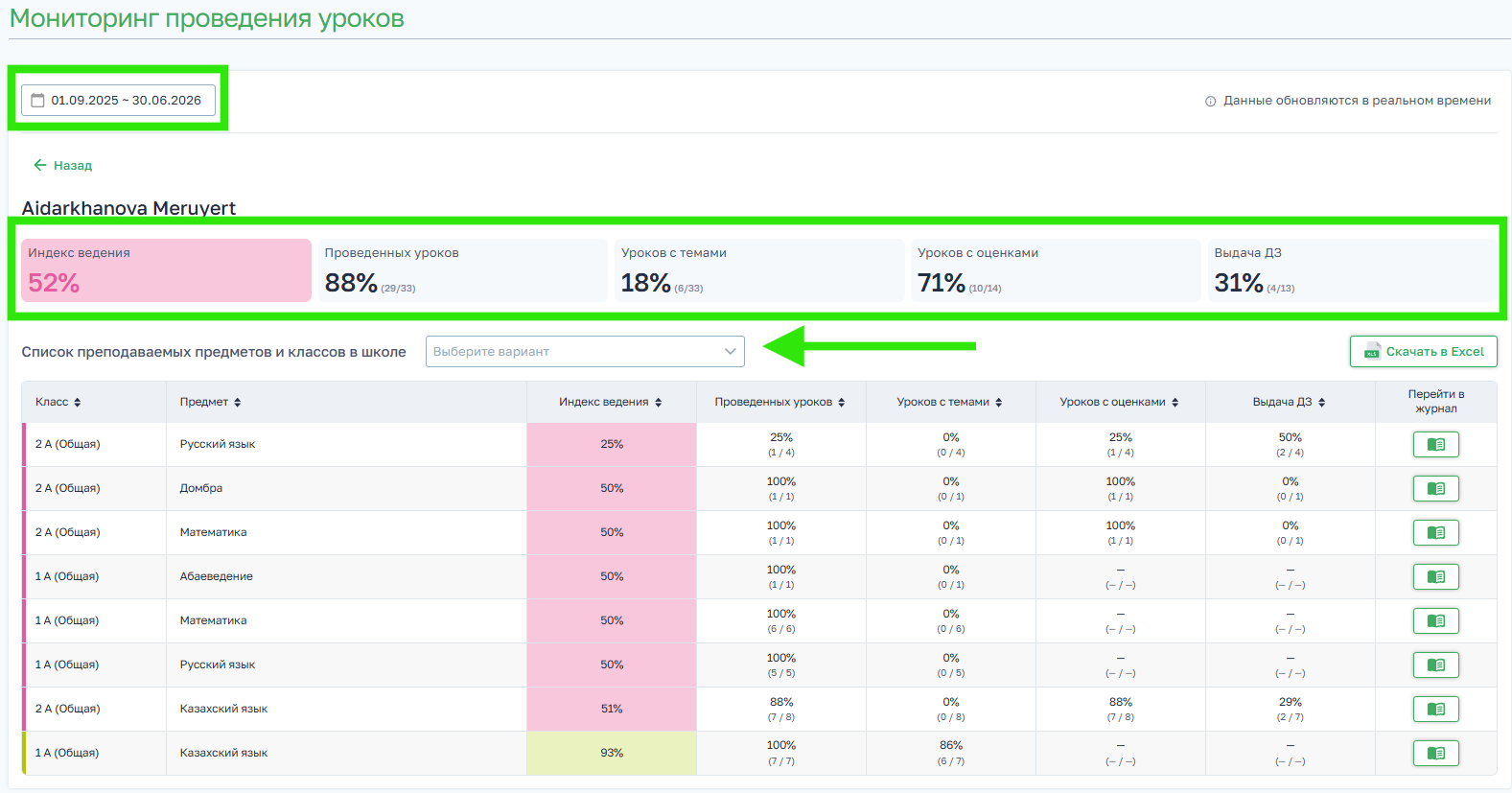Viewport: 1512px width, 793px height.
Task: Open journal for 2 А Русский язык row
Action: pyautogui.click(x=1435, y=445)
